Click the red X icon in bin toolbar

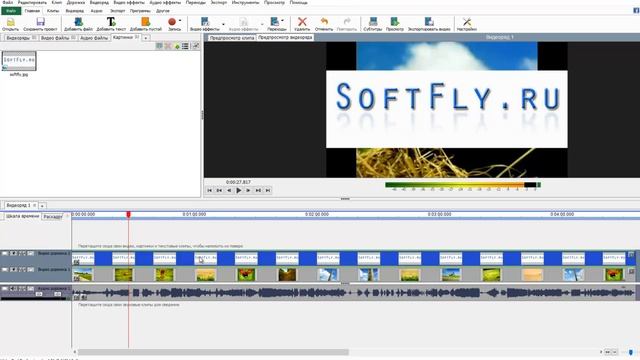[168, 46]
